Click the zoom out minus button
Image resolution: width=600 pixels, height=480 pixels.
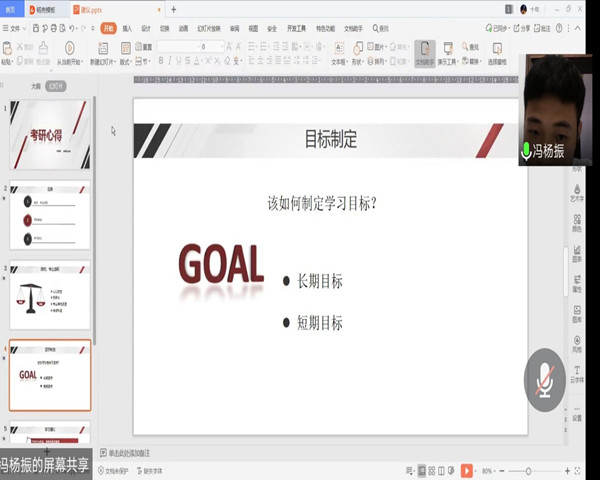pos(502,471)
